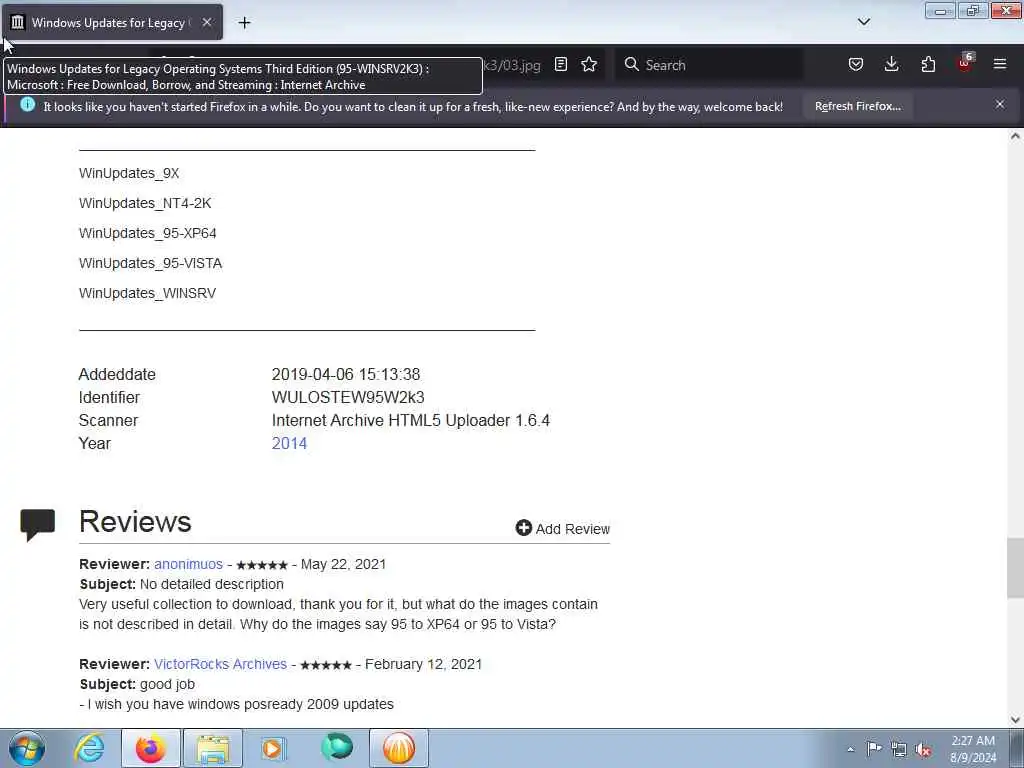Click the May 22, 2021 review date
This screenshot has width=1024, height=768.
click(x=344, y=564)
